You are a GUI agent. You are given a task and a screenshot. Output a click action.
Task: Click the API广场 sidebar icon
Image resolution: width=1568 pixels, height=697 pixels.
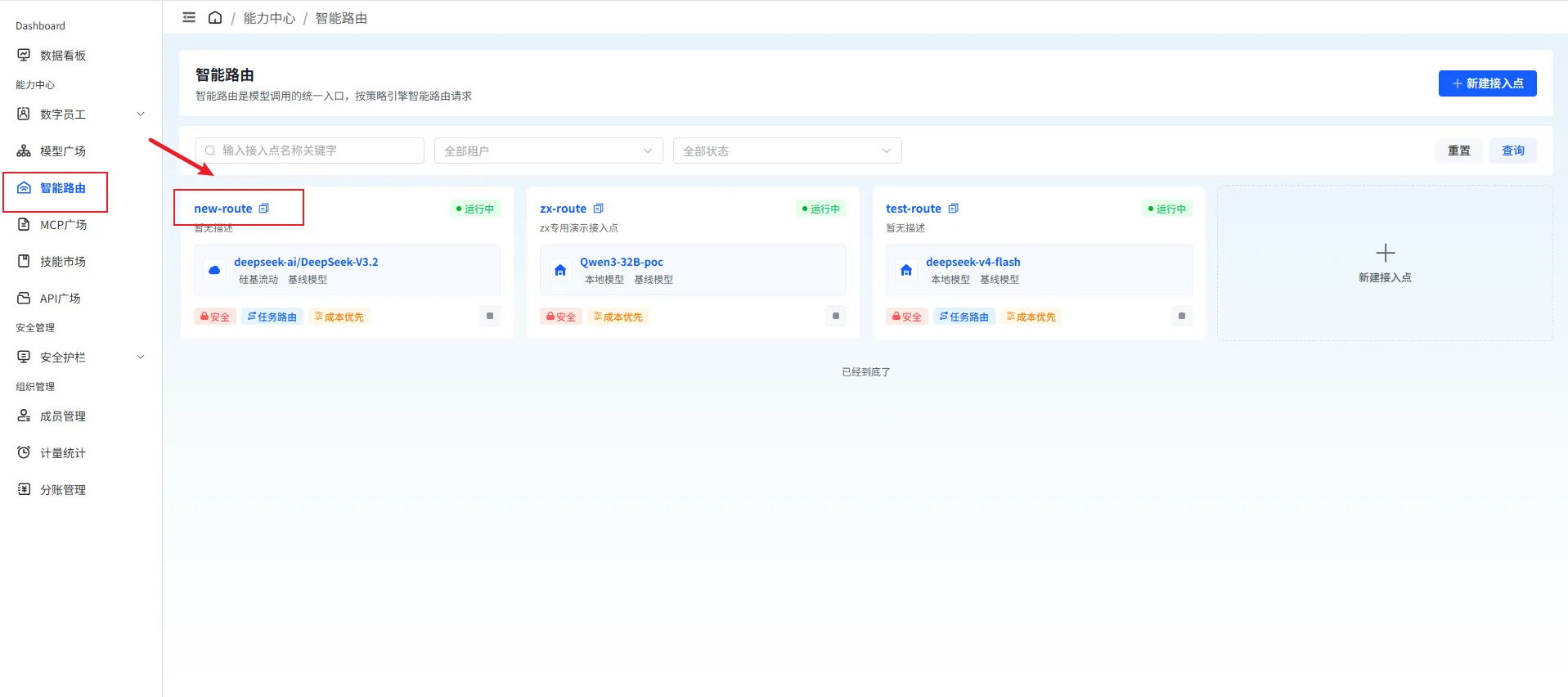coord(24,298)
